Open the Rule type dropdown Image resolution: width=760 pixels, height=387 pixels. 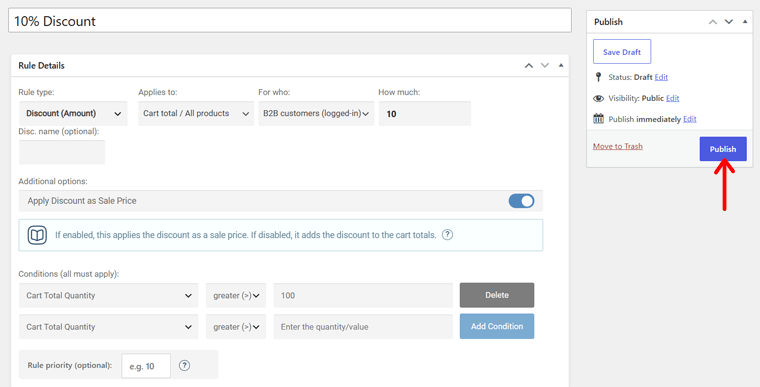point(73,113)
